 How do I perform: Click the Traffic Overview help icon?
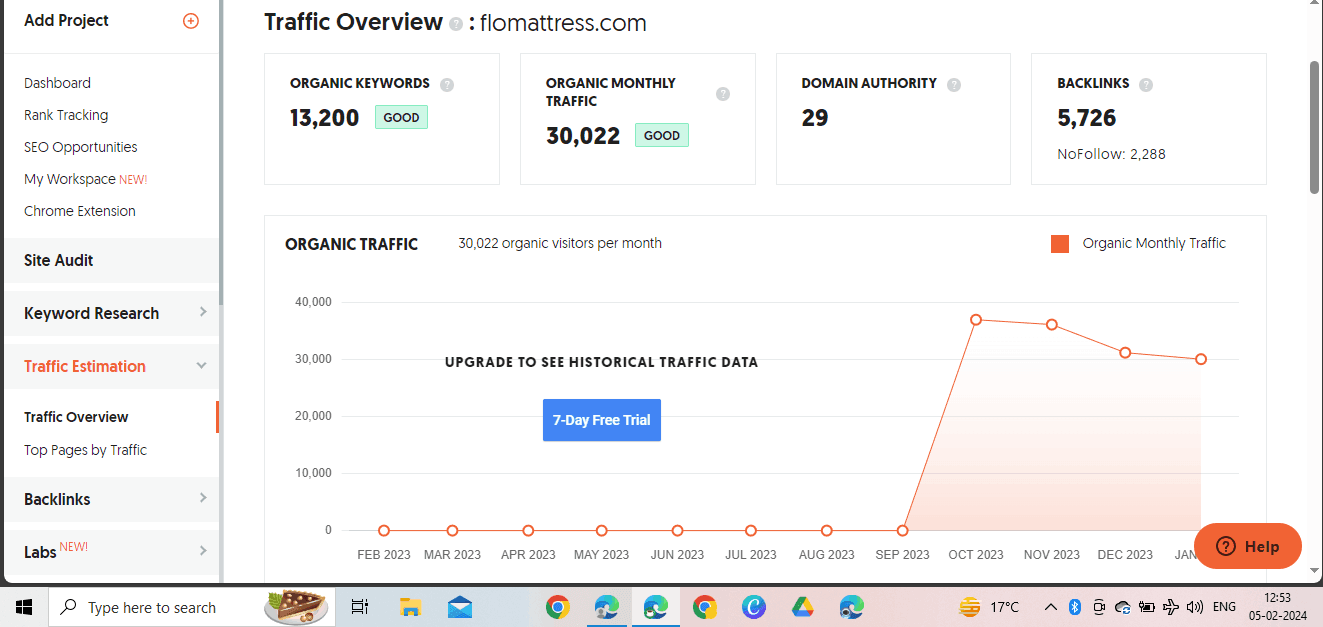458,23
